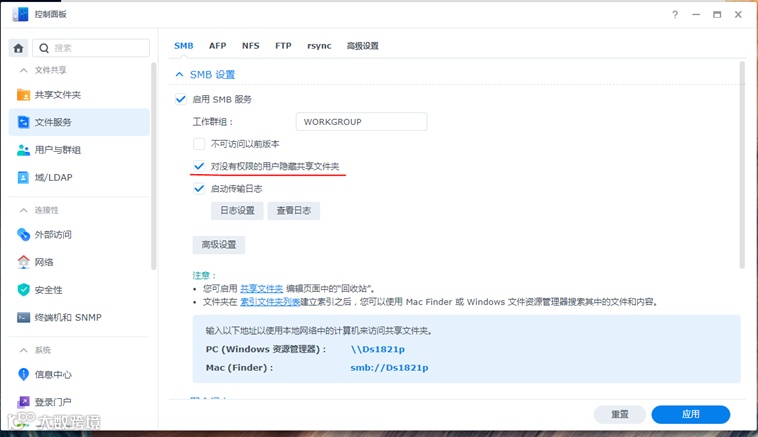758x437 pixels.
Task: Click the help question mark icon
Action: [675, 15]
